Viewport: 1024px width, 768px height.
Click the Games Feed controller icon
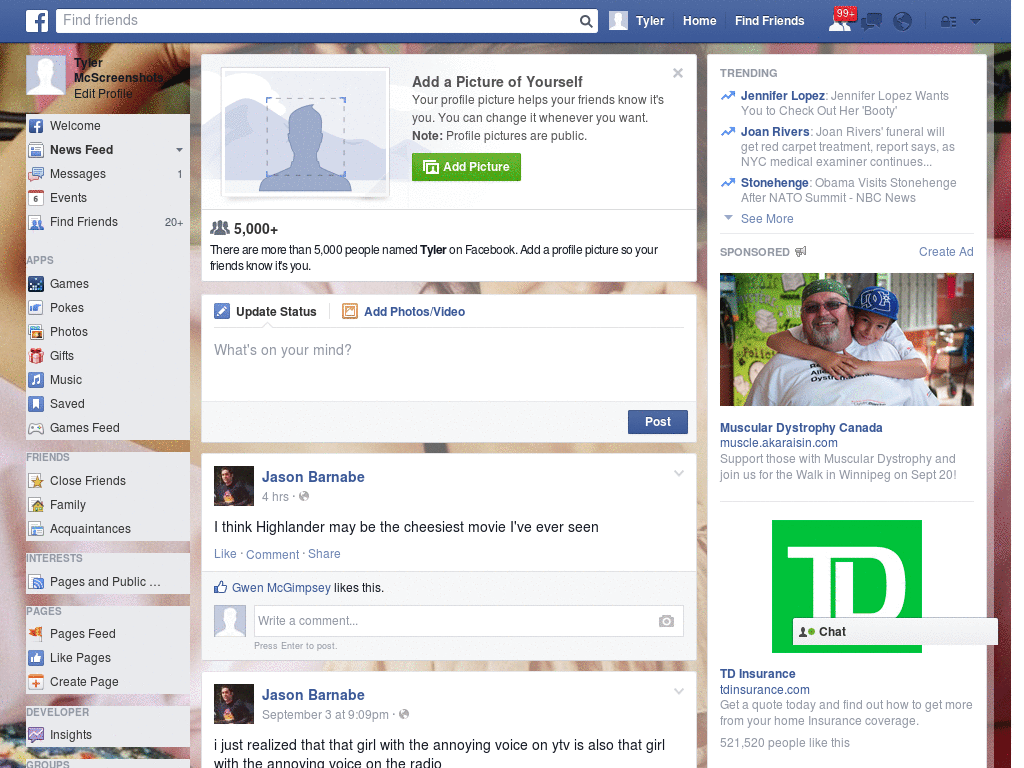click(36, 428)
